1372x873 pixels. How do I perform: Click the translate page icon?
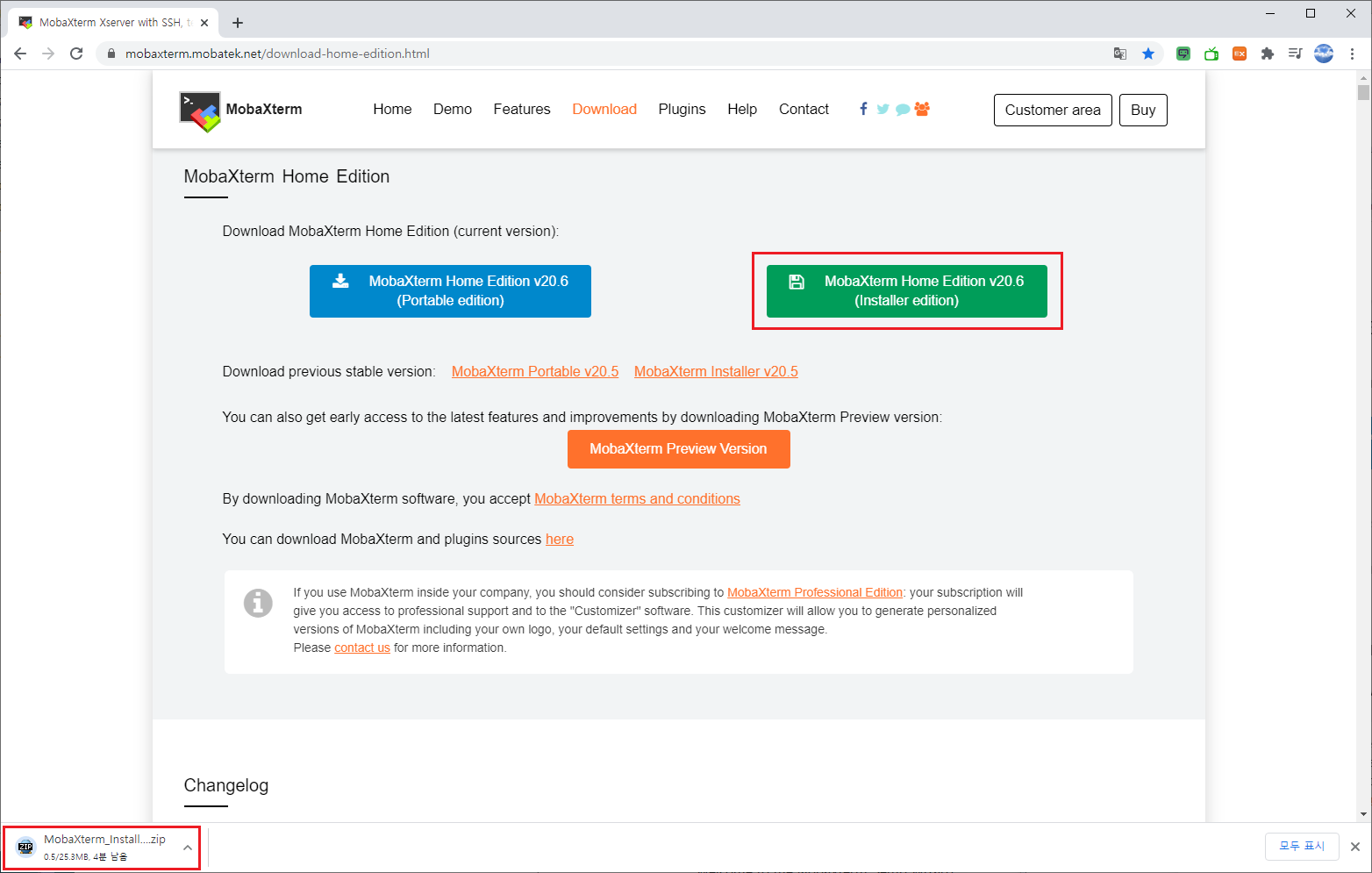click(1120, 54)
